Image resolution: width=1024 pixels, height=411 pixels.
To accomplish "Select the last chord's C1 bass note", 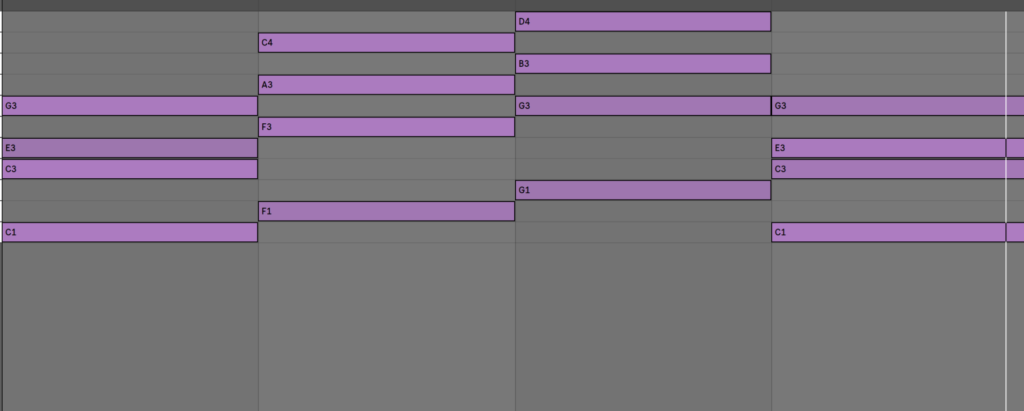I will point(888,233).
